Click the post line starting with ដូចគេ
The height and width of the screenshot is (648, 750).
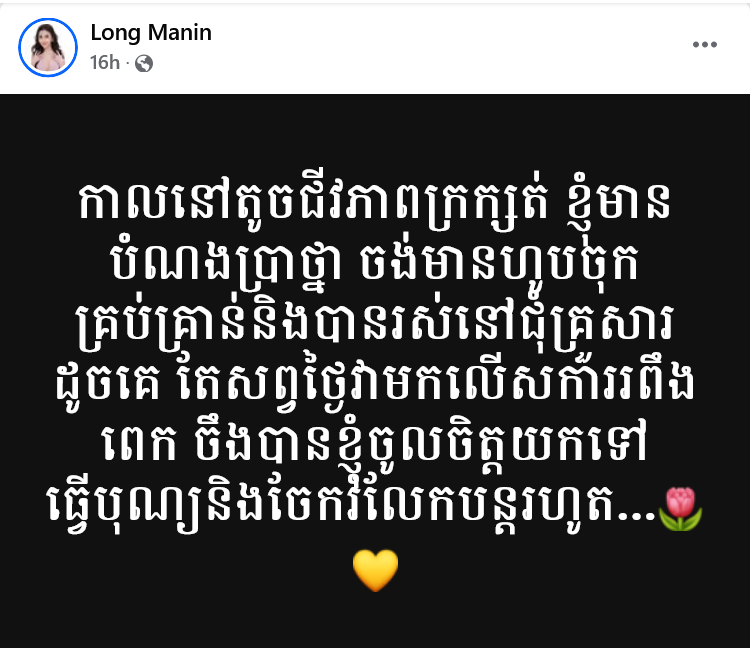(375, 383)
